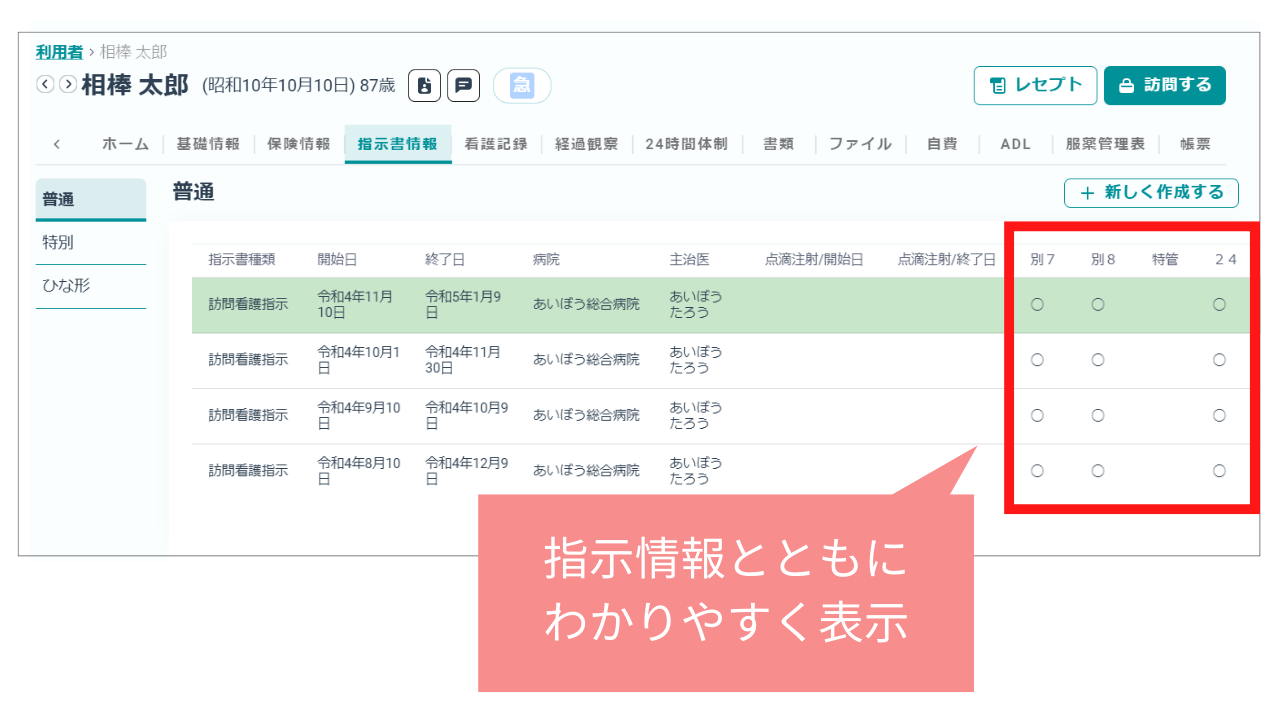Click the 点滴注射/開始日 column header
Viewport: 1280px width, 720px height.
814,260
